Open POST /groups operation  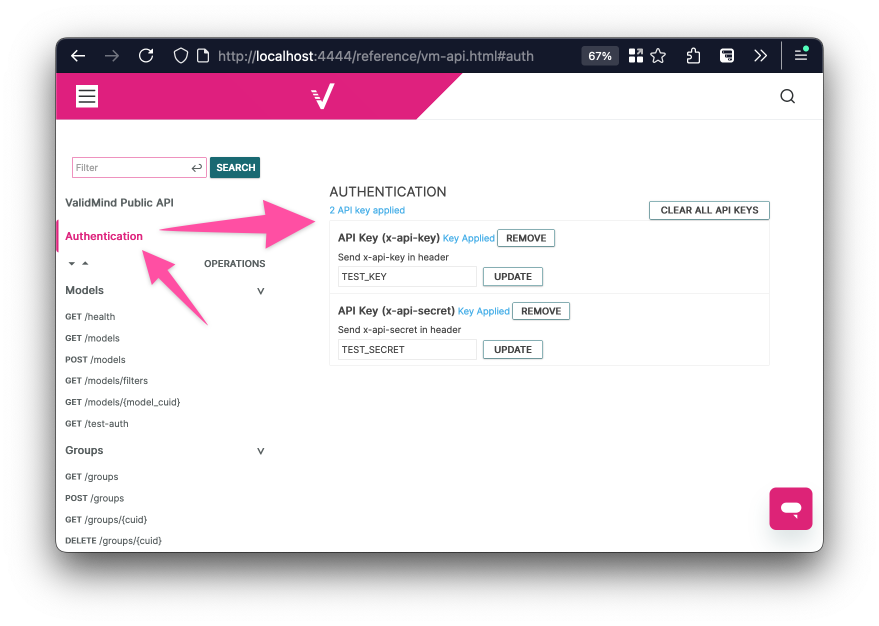pyautogui.click(x=95, y=498)
